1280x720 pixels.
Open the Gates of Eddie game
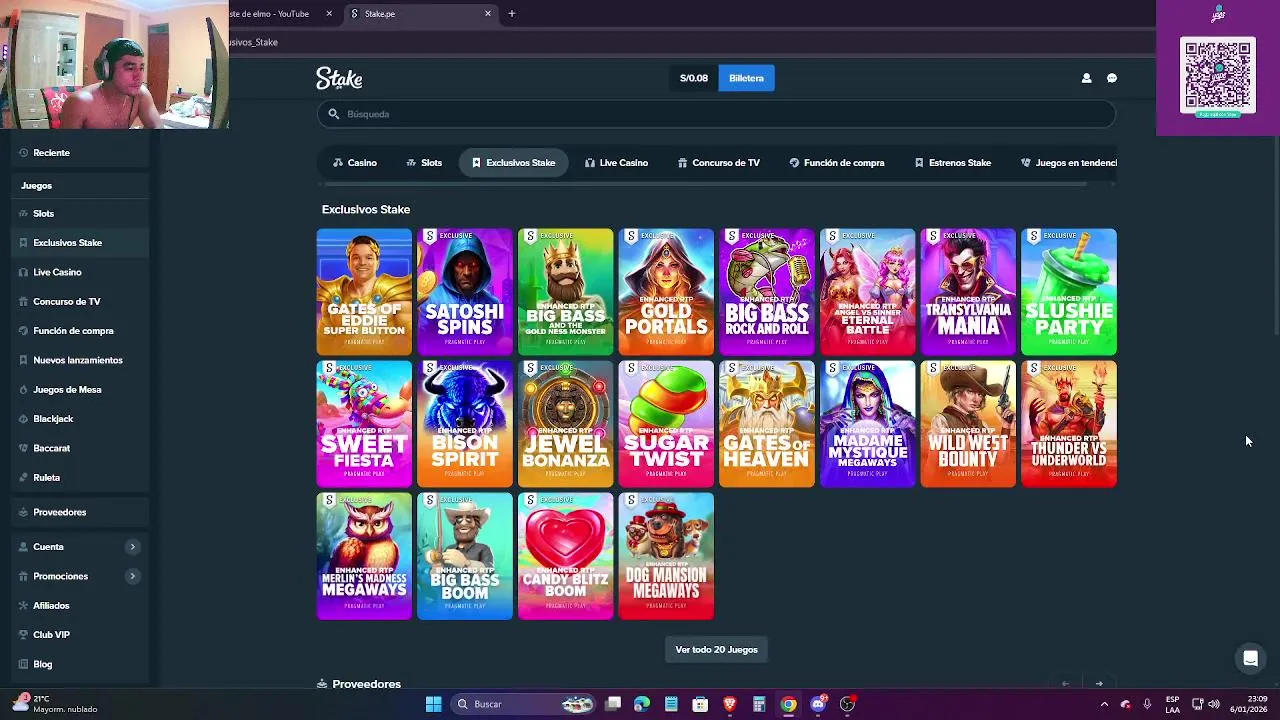(x=364, y=292)
